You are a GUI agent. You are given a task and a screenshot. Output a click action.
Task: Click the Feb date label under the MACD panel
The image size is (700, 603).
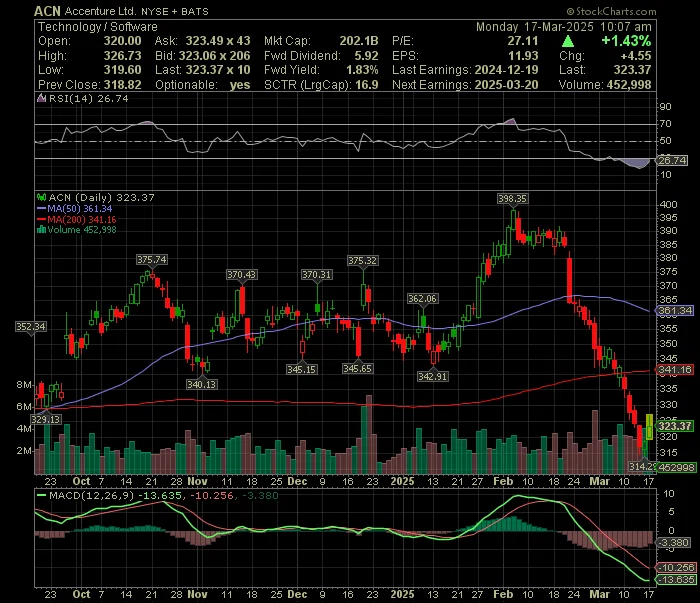[x=503, y=595]
